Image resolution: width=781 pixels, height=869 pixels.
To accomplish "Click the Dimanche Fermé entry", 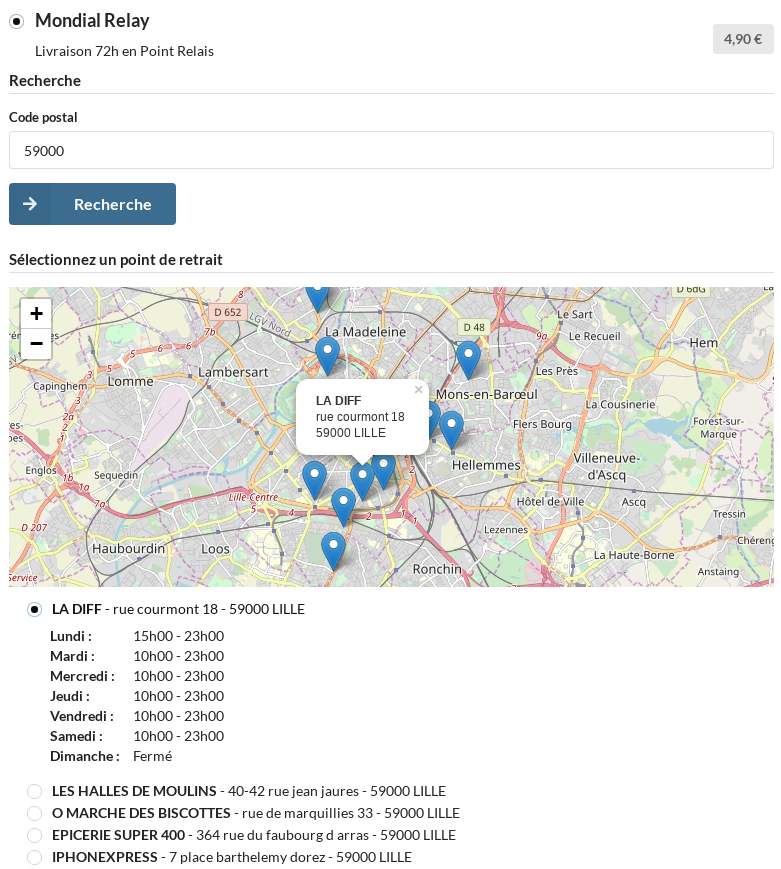I will pos(111,756).
